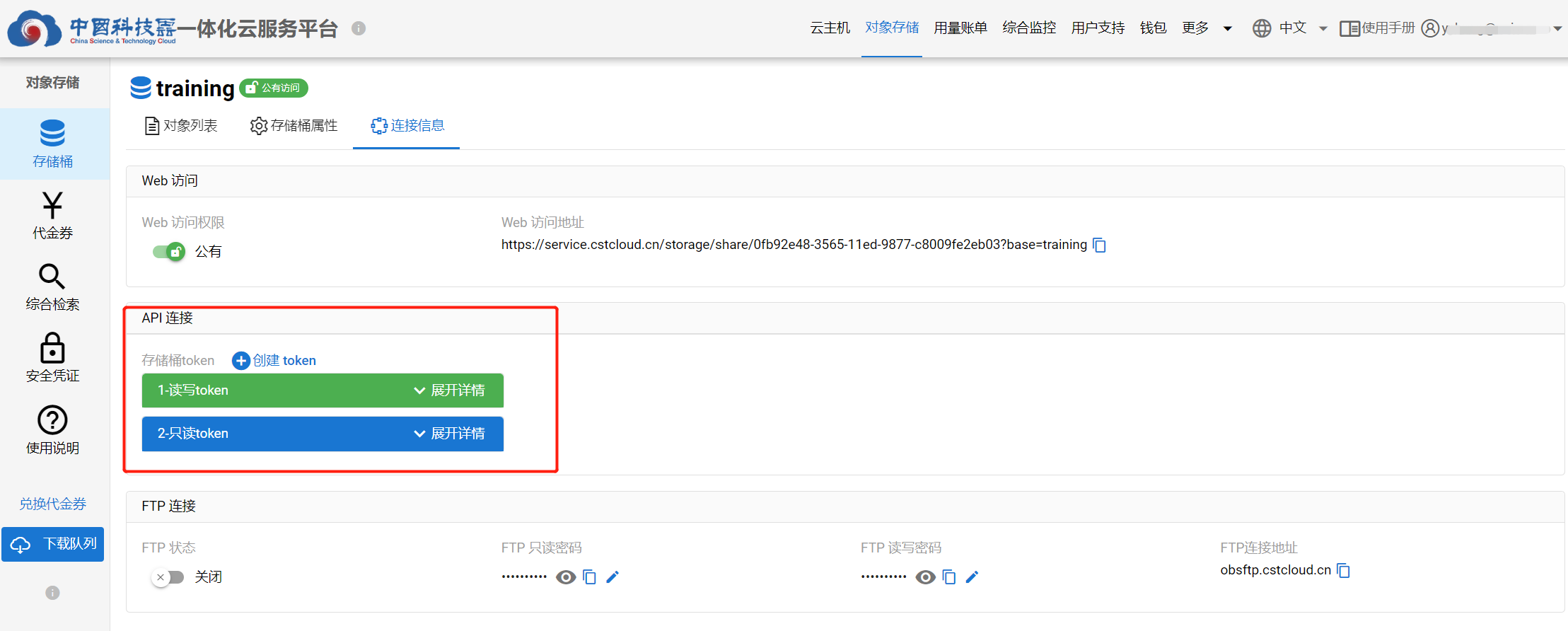Open the 使用说明 help sidebar icon

pos(52,420)
